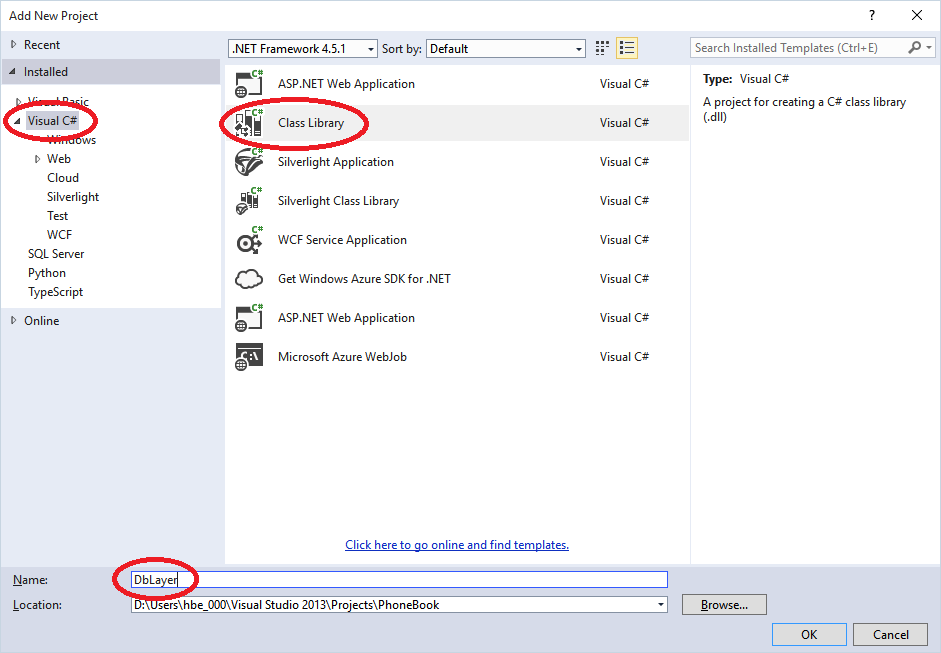Select the TypeScript category
941x653 pixels.
55,292
